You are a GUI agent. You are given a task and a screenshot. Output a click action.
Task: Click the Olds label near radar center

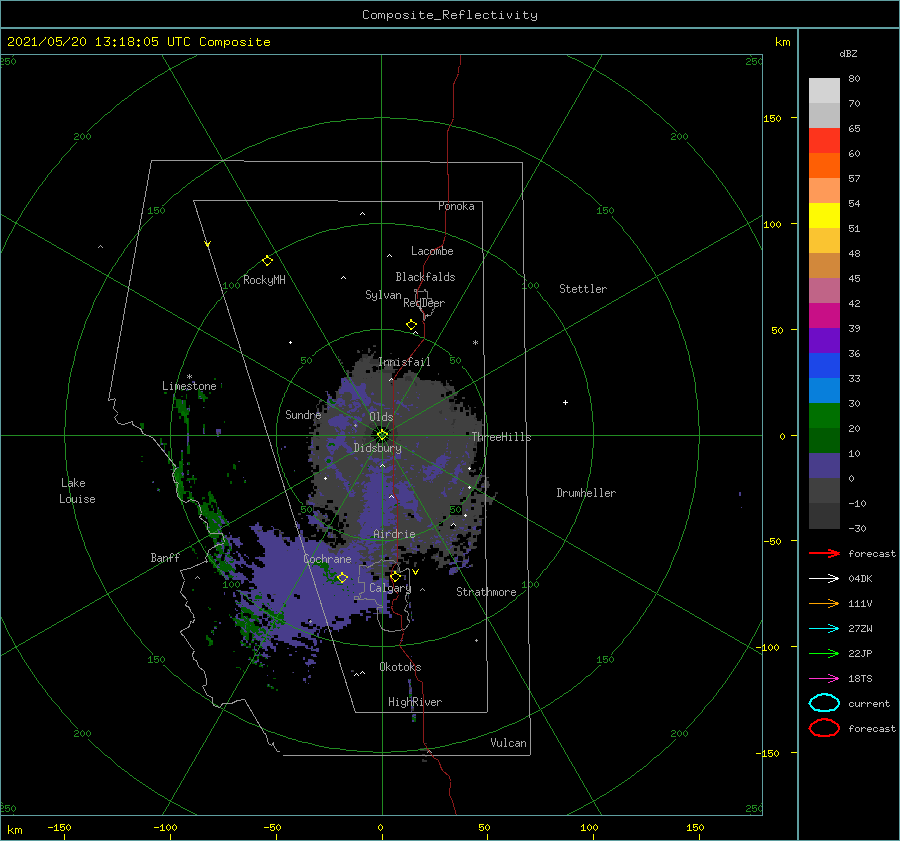pos(381,417)
